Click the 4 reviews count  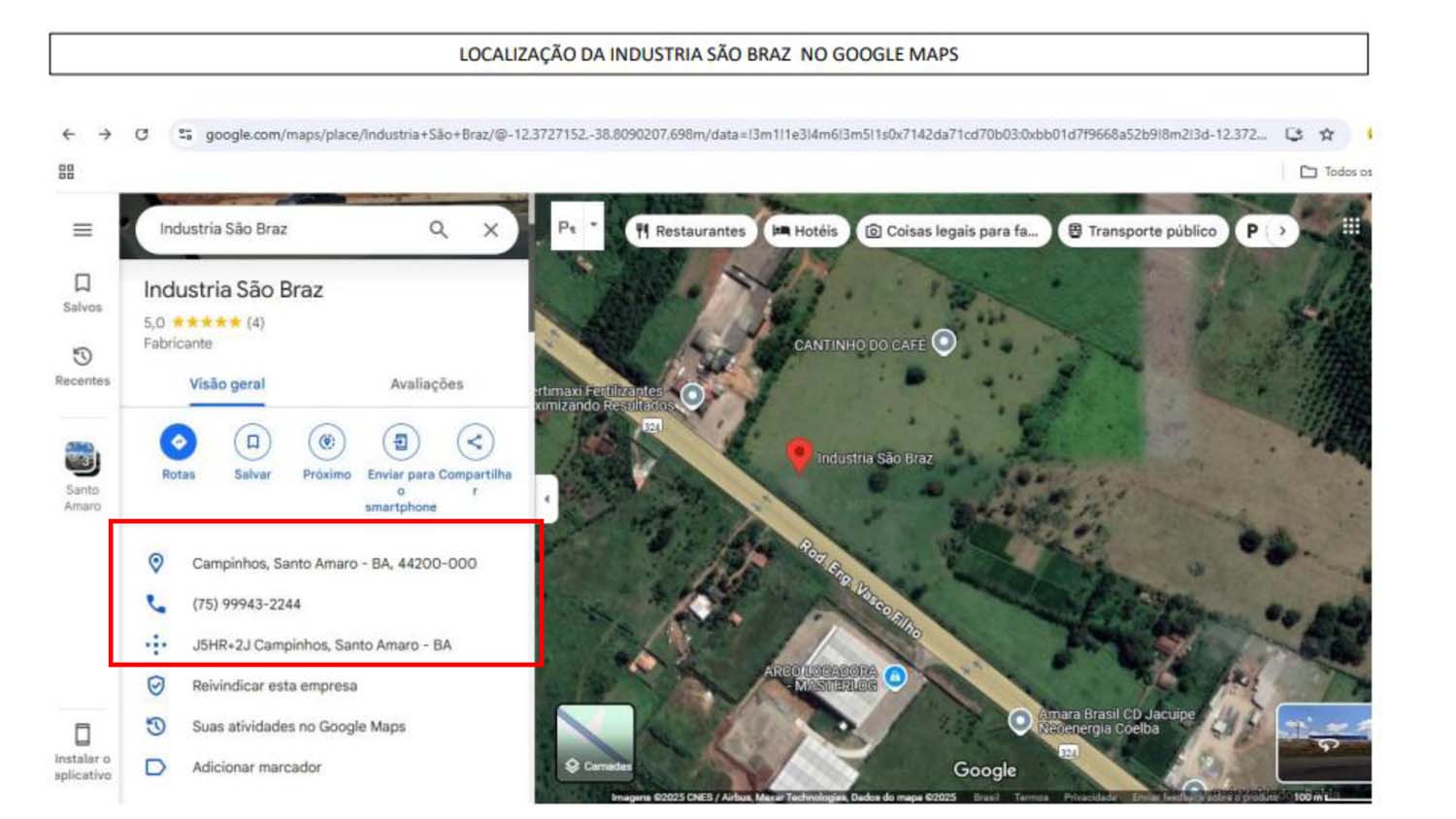tap(255, 322)
